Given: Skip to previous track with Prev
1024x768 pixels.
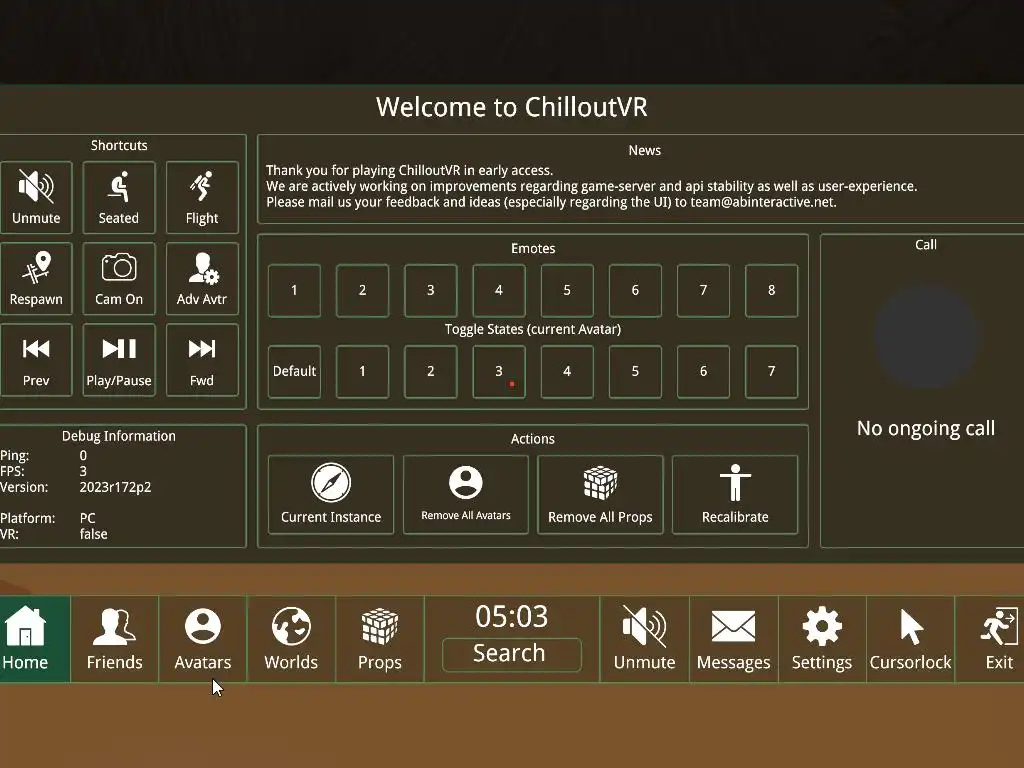Looking at the screenshot, I should click(x=36, y=360).
